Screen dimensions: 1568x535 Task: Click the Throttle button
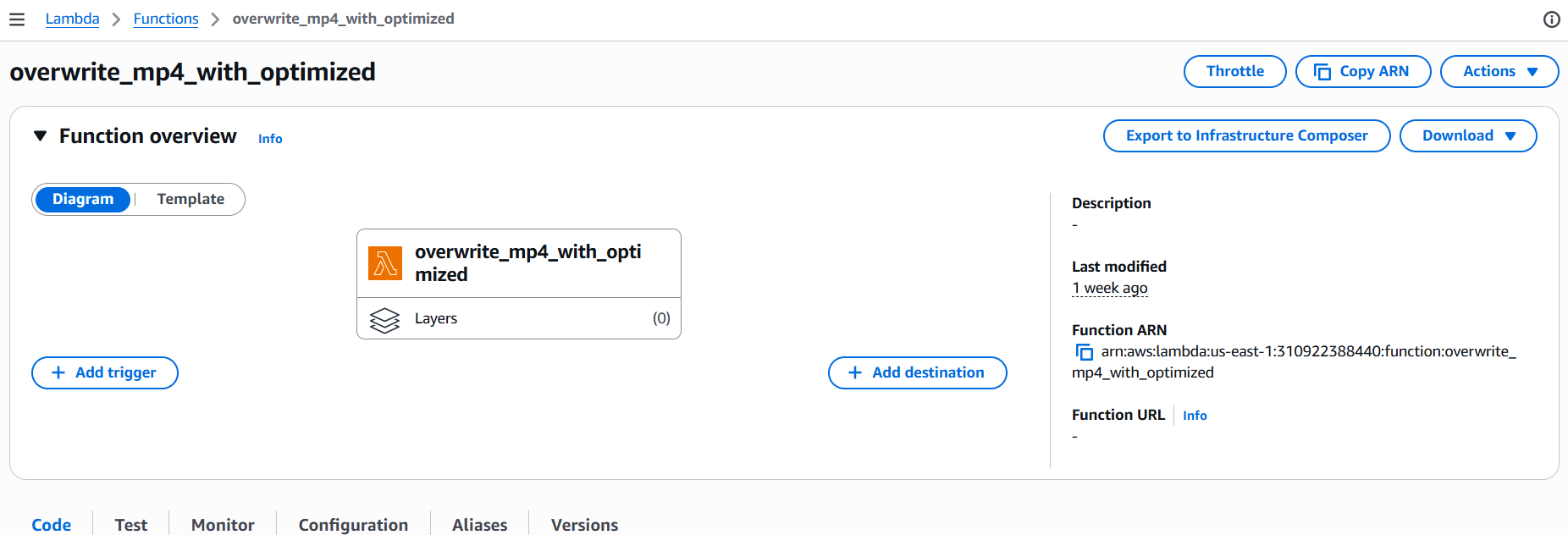tap(1234, 71)
